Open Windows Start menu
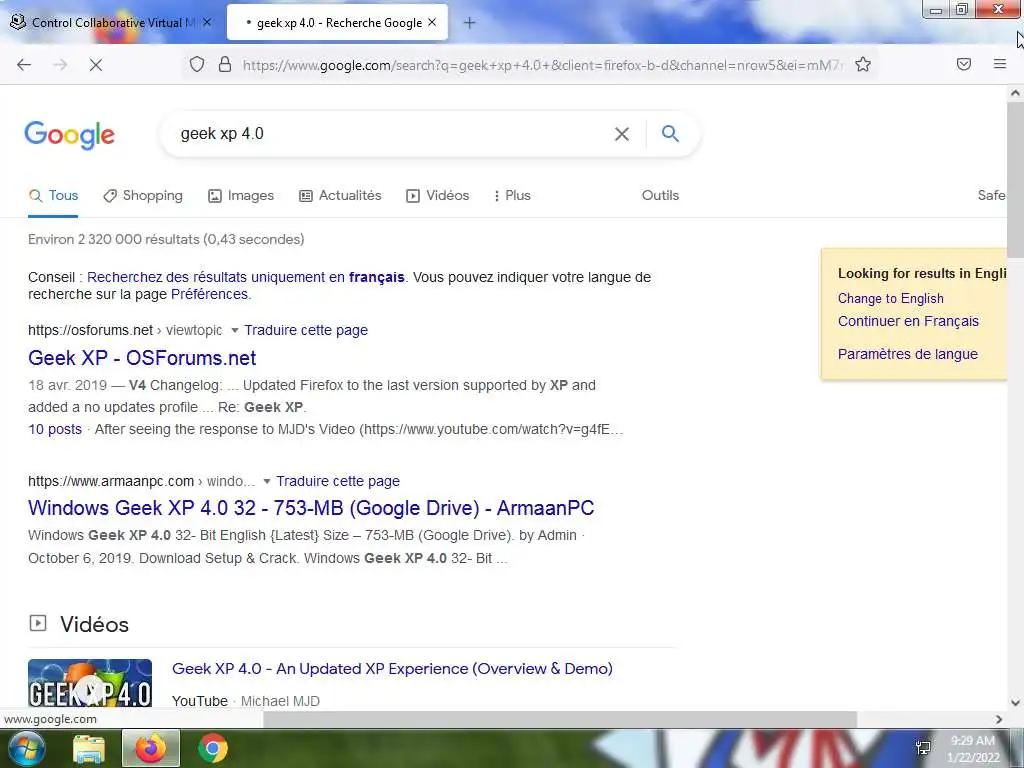This screenshot has height=768, width=1024. [25, 748]
